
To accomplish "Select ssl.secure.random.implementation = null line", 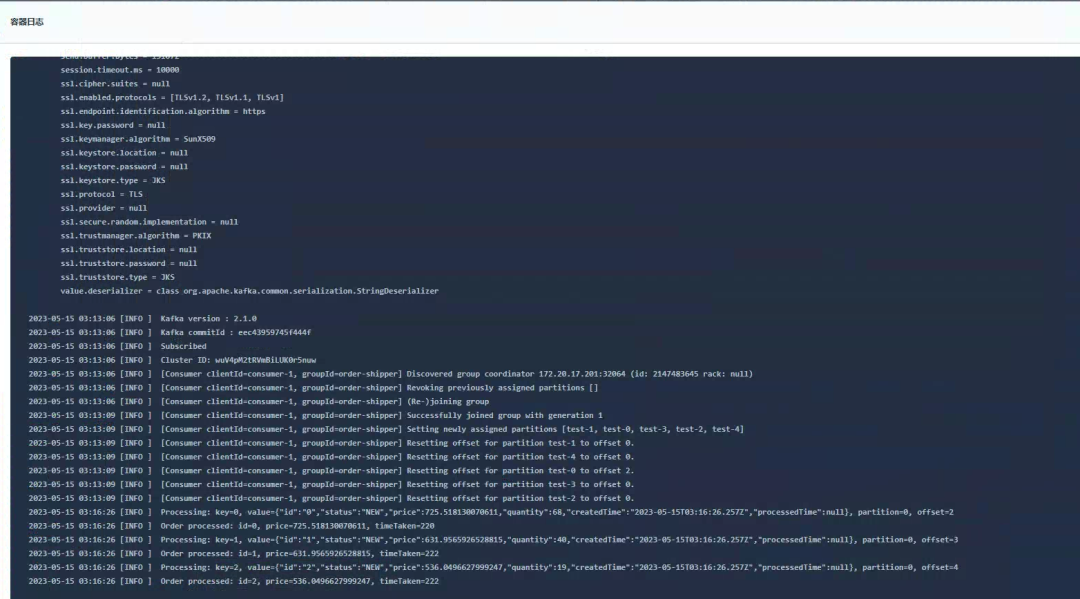I will point(149,222).
